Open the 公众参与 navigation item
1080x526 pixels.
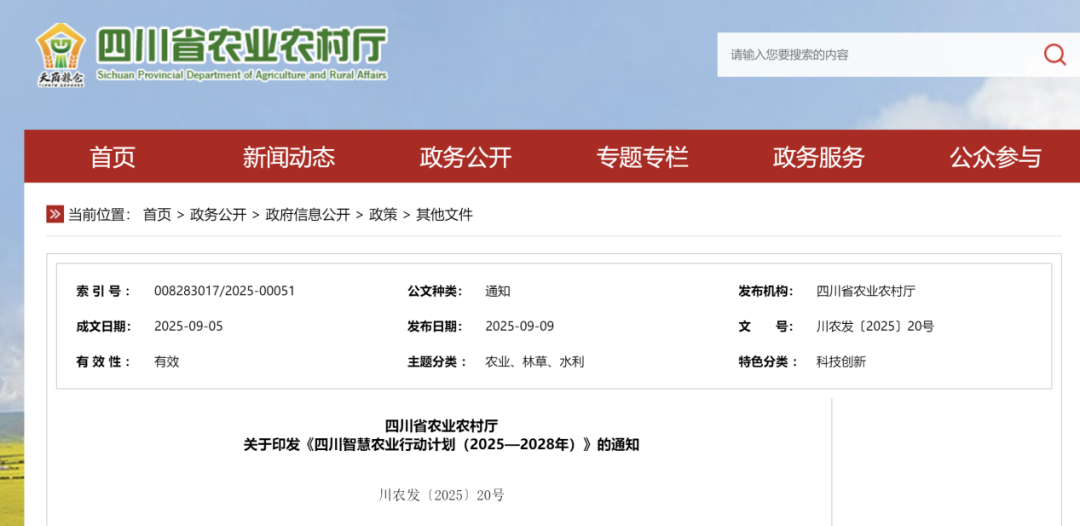coord(995,157)
